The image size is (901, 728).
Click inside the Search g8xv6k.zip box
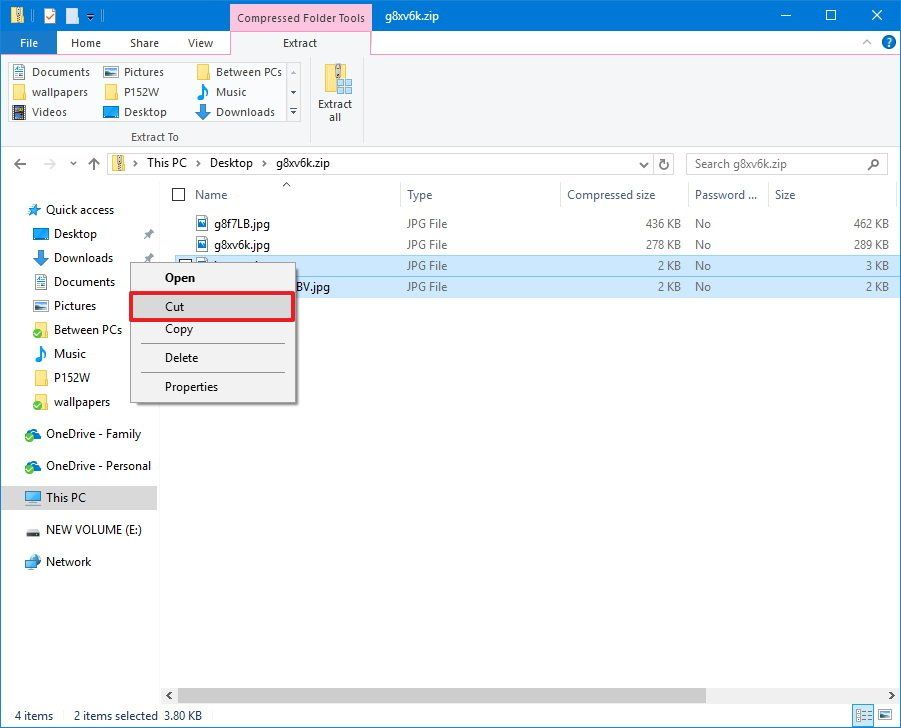click(780, 163)
